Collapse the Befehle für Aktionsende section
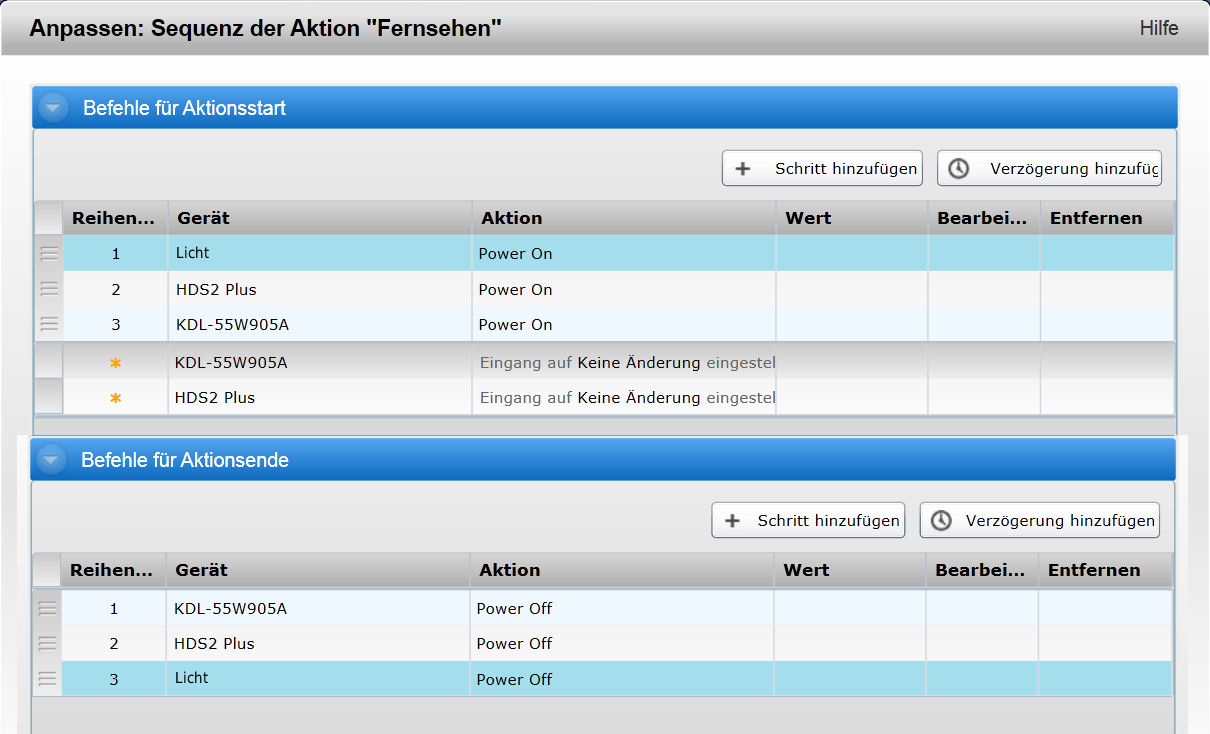Screen dimensions: 1210x734 [52, 460]
